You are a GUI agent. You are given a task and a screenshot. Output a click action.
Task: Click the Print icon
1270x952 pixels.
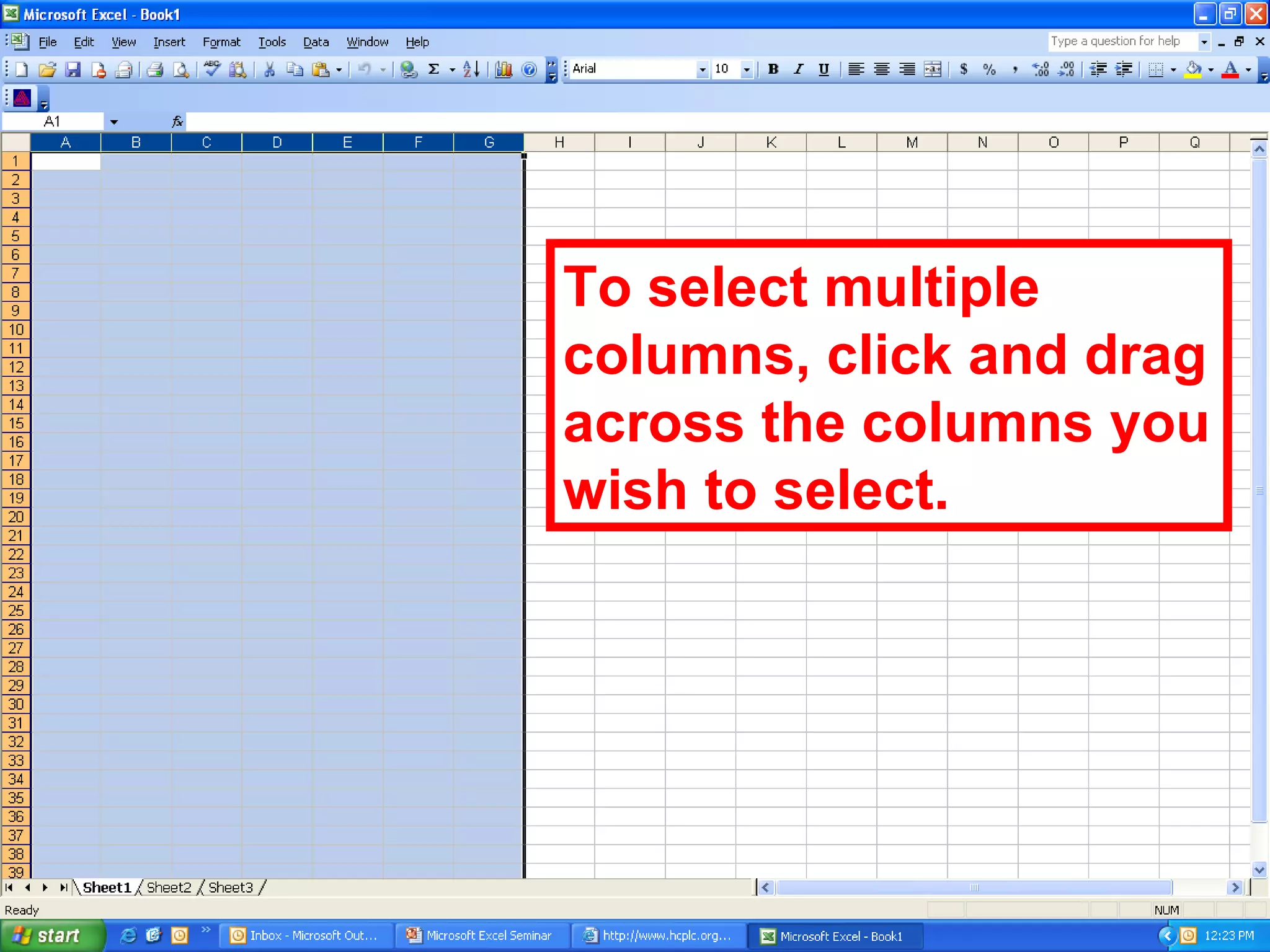coord(155,69)
